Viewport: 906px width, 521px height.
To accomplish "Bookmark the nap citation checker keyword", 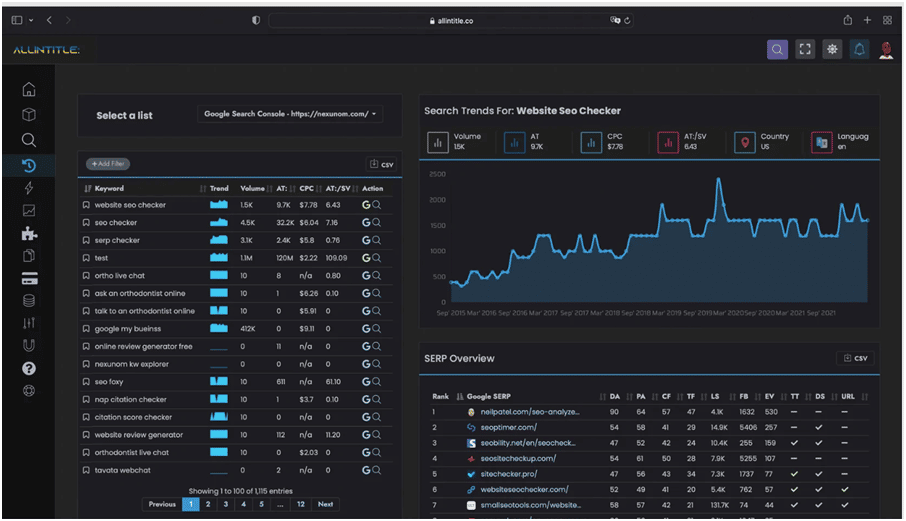I will click(86, 400).
